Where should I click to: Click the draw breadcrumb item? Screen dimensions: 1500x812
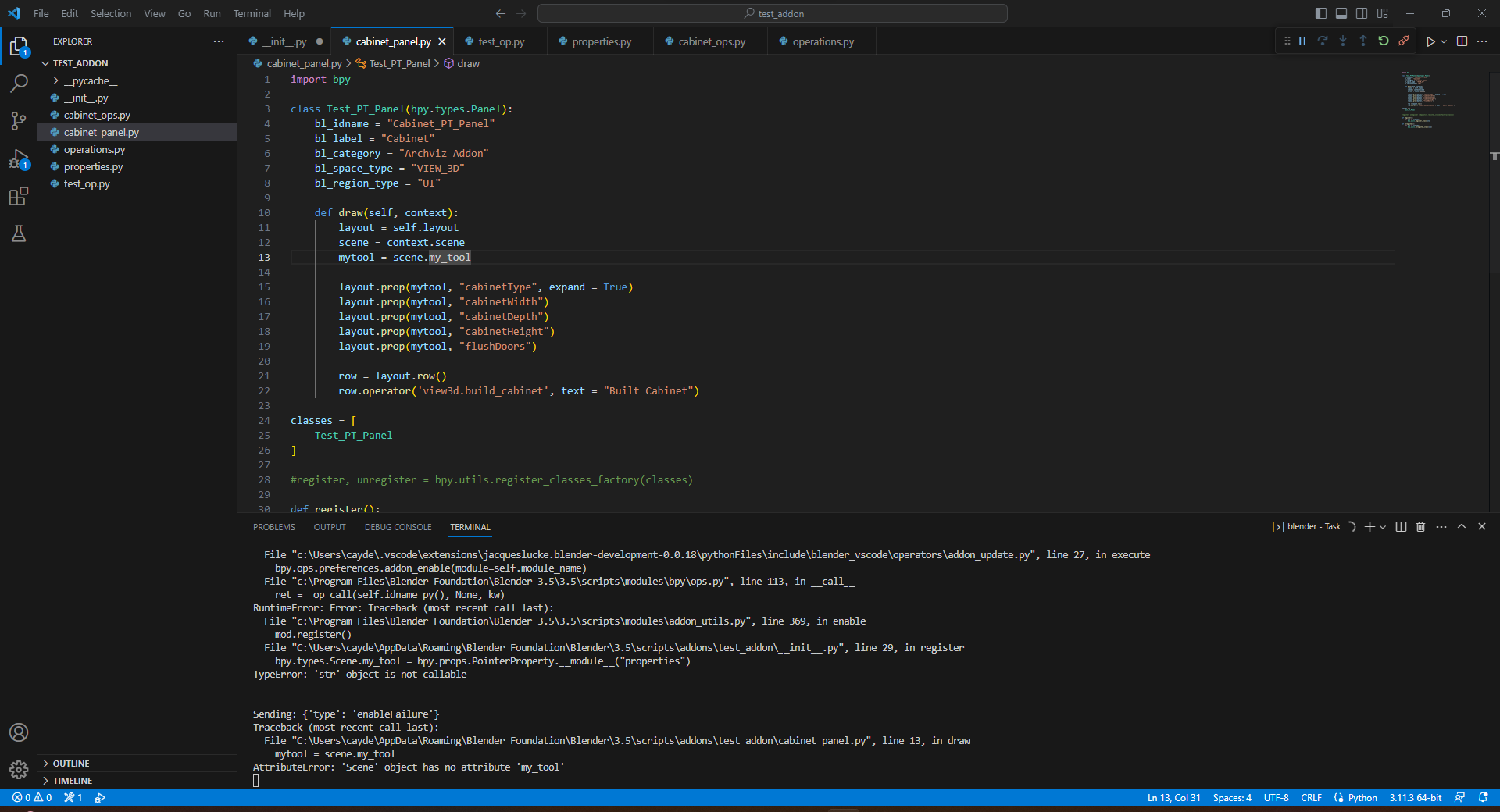pyautogui.click(x=468, y=63)
